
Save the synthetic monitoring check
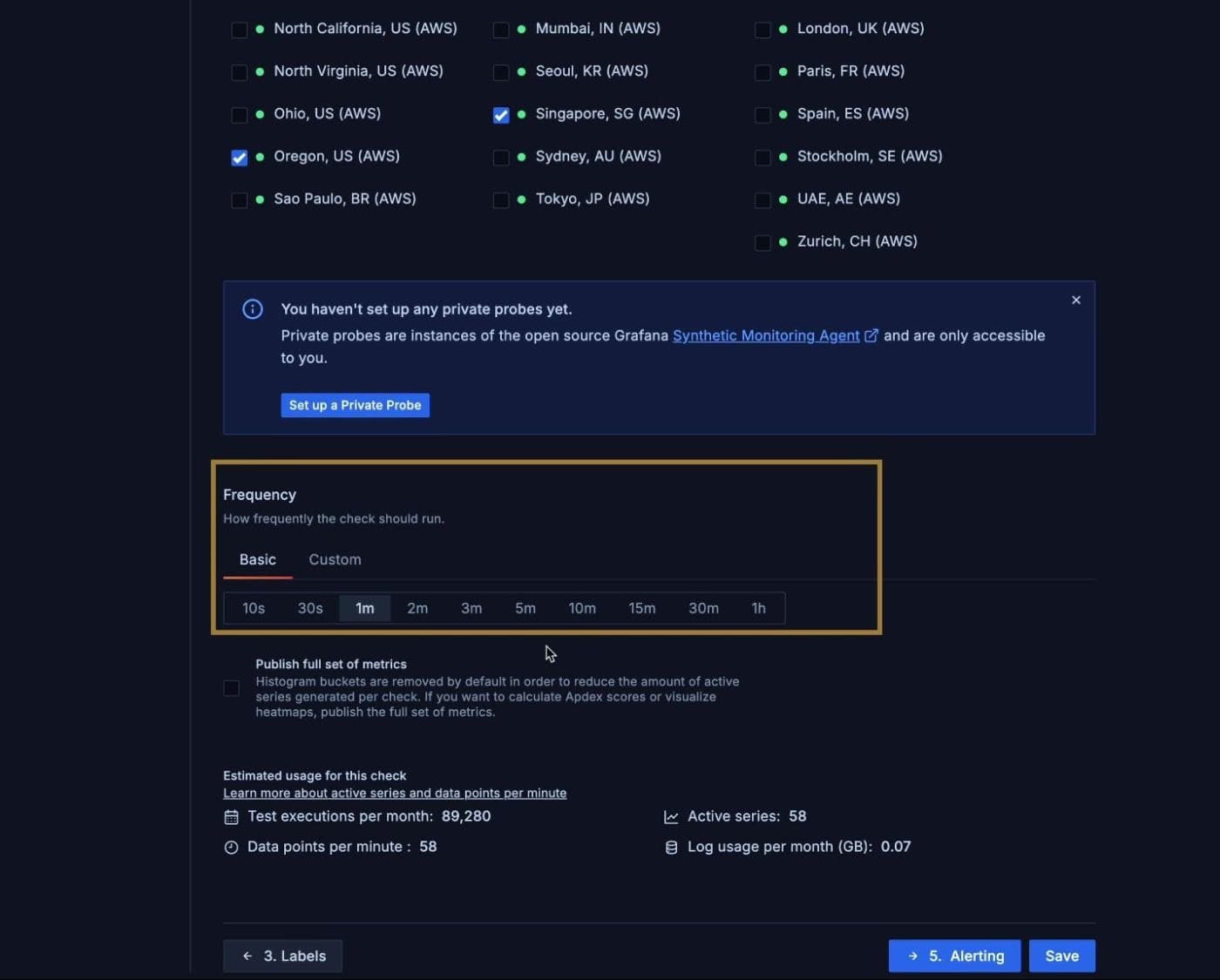[1061, 956]
